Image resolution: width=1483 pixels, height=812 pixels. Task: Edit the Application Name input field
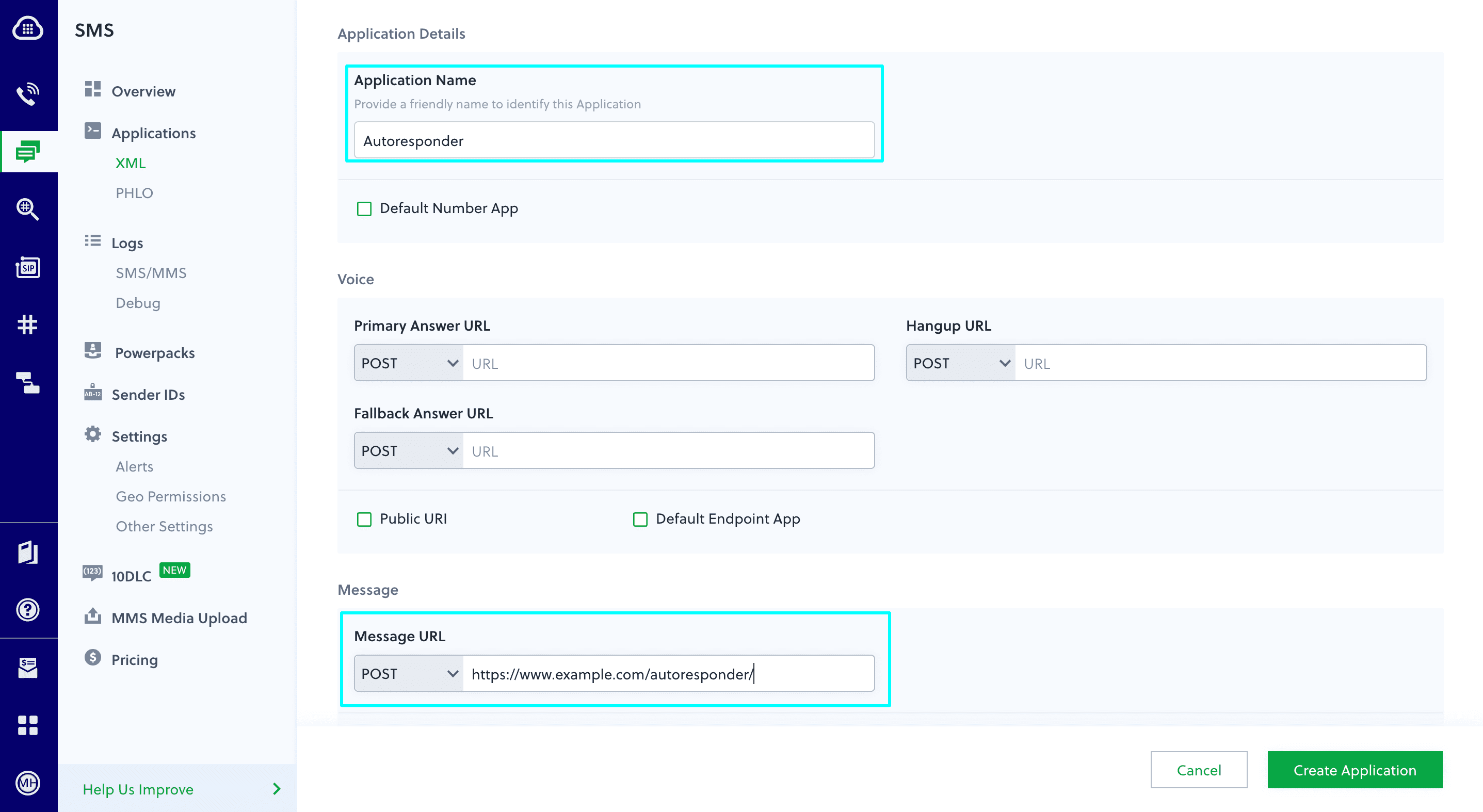613,140
